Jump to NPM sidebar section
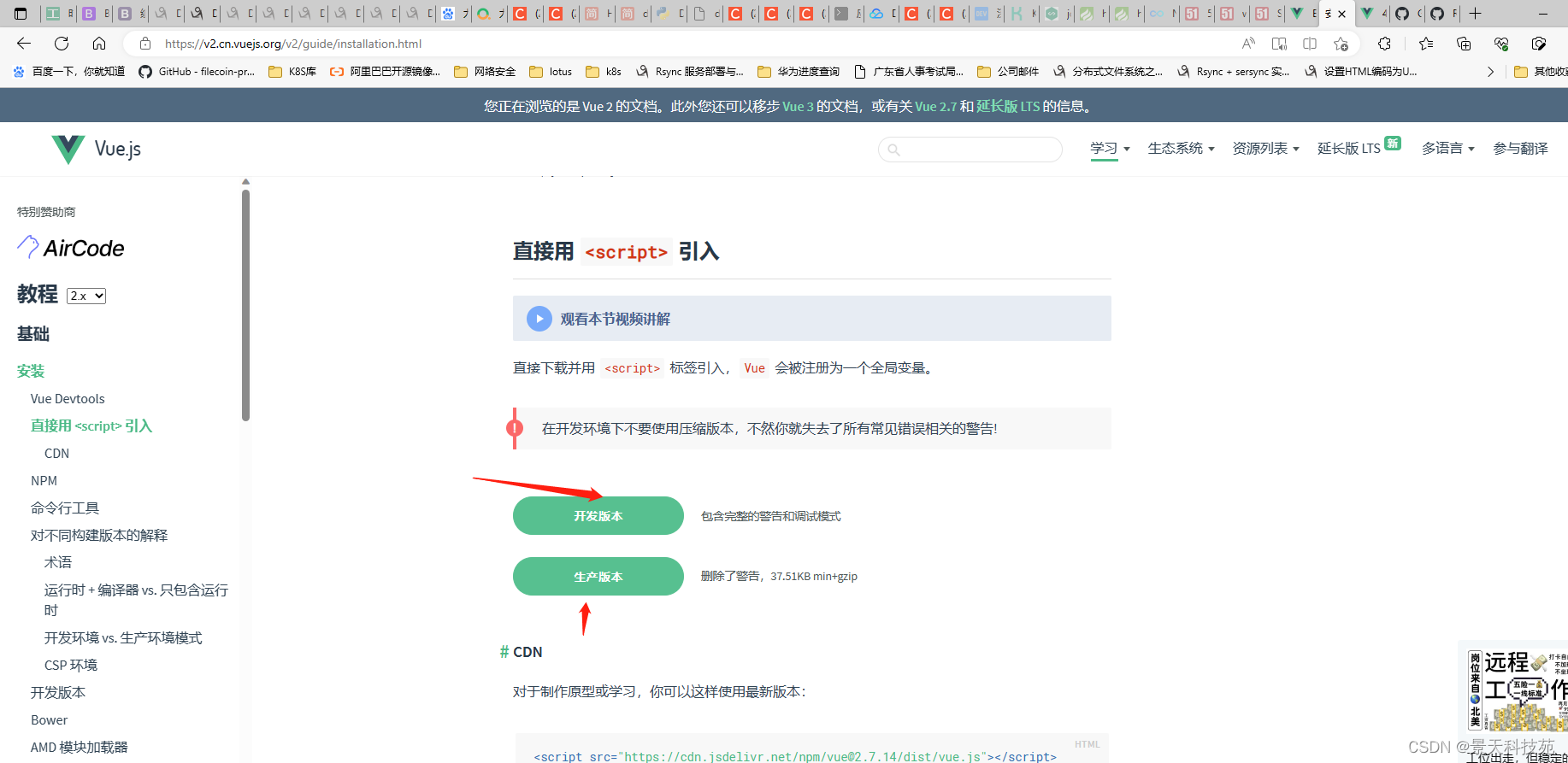 [44, 481]
